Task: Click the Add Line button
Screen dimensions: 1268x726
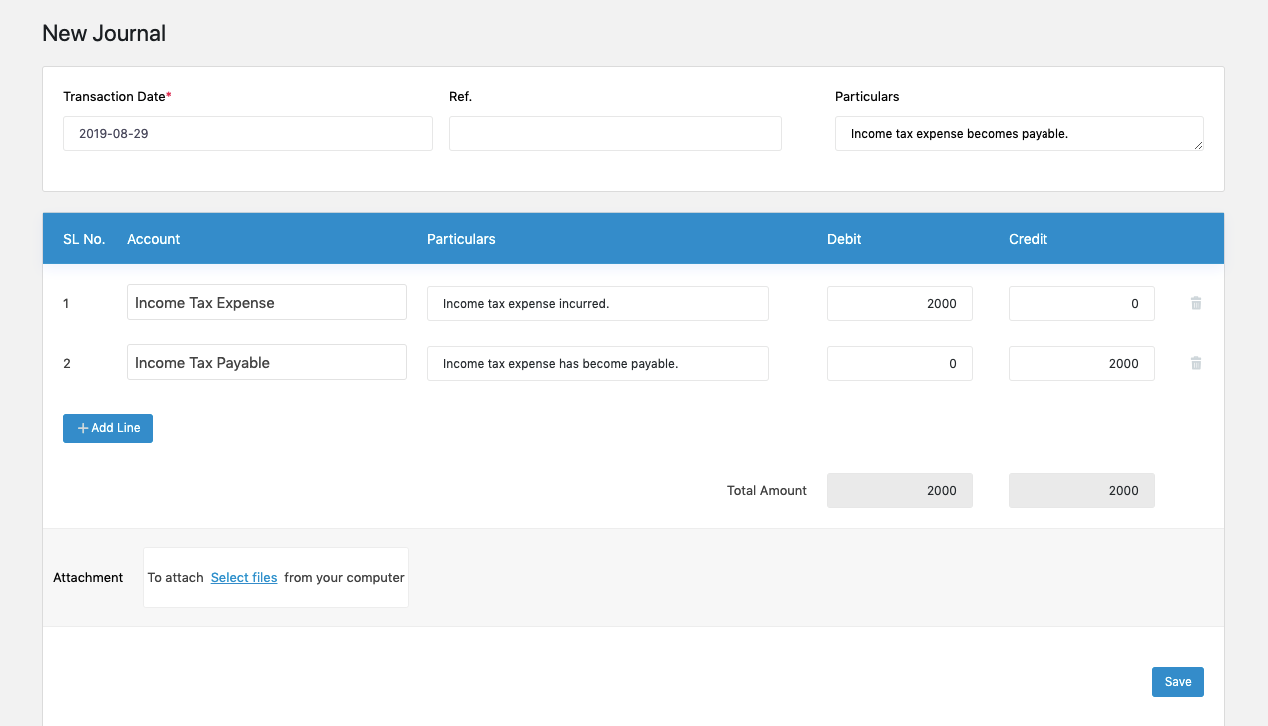Action: tap(108, 428)
